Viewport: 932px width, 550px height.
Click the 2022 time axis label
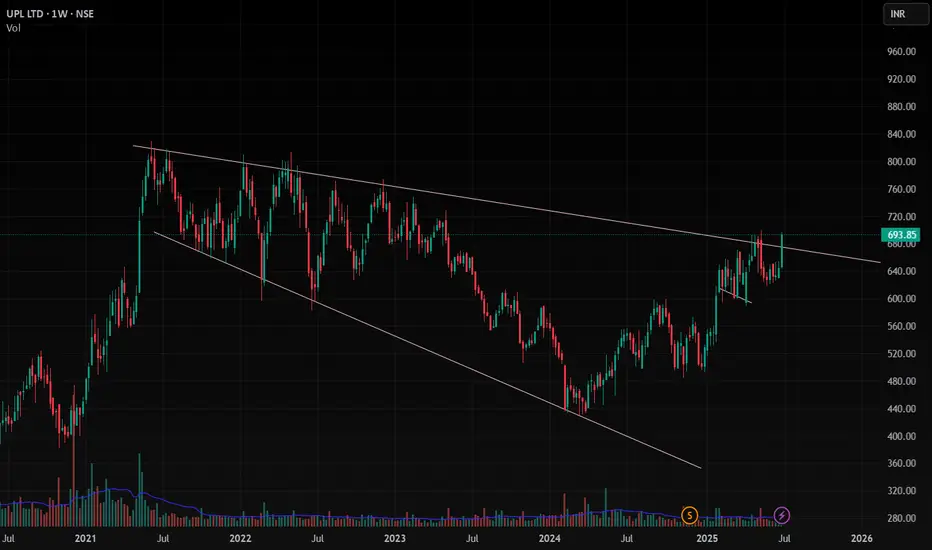pyautogui.click(x=240, y=538)
